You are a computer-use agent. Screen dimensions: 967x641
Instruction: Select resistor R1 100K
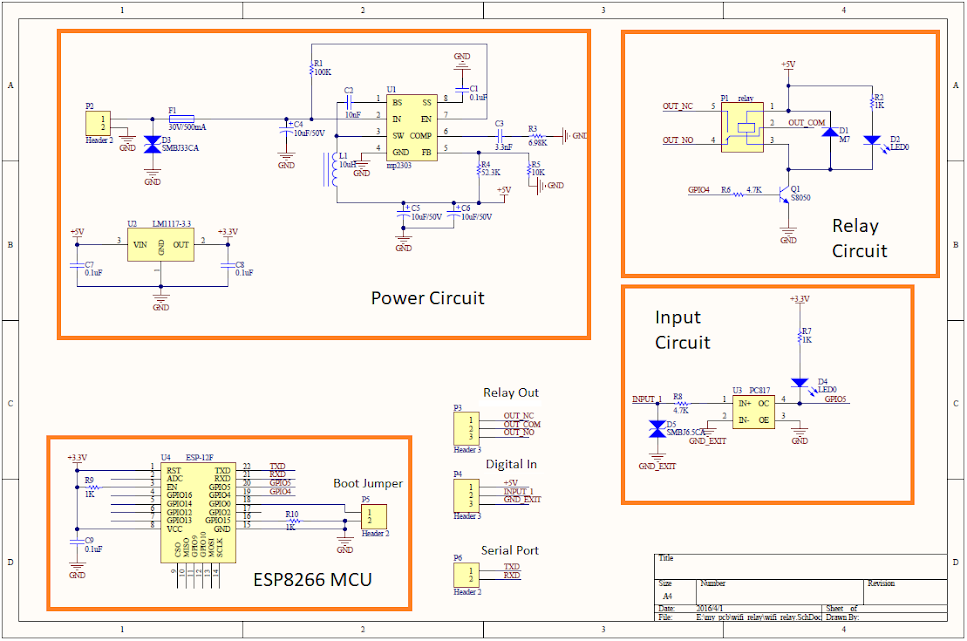(311, 70)
